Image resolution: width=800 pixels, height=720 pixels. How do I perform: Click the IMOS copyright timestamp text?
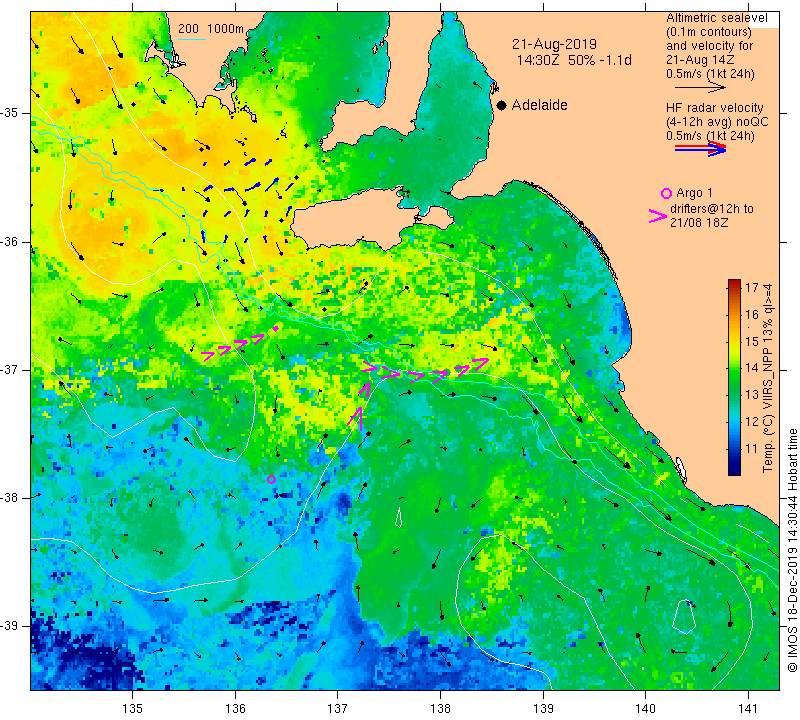(x=792, y=550)
